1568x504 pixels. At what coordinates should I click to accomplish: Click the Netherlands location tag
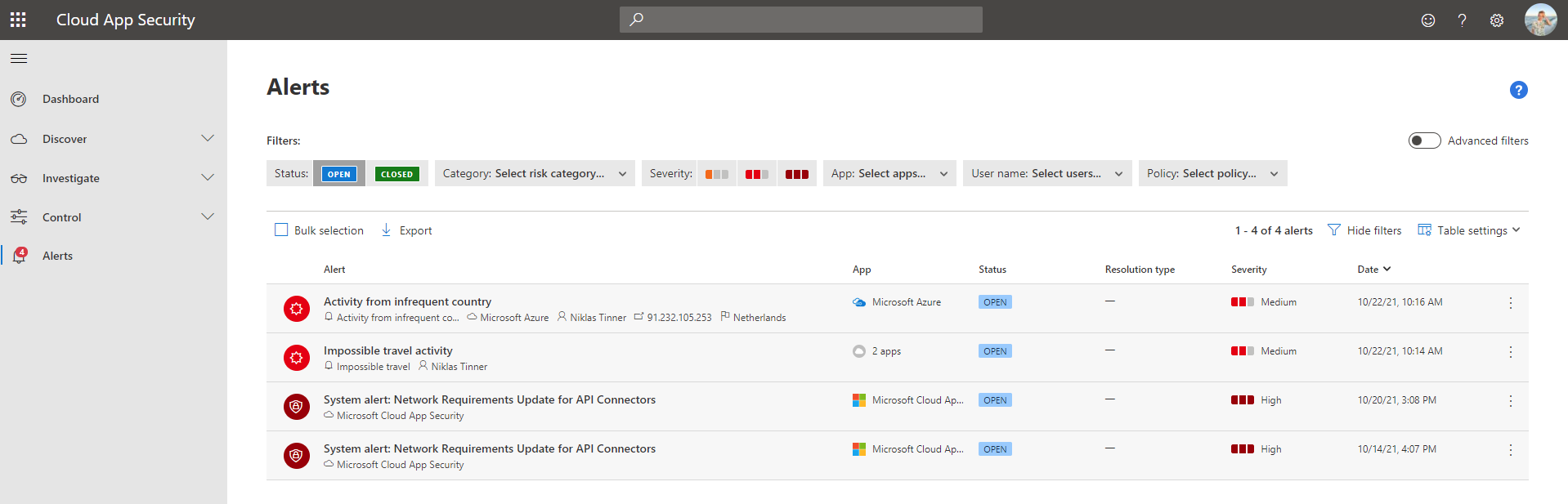(x=759, y=318)
